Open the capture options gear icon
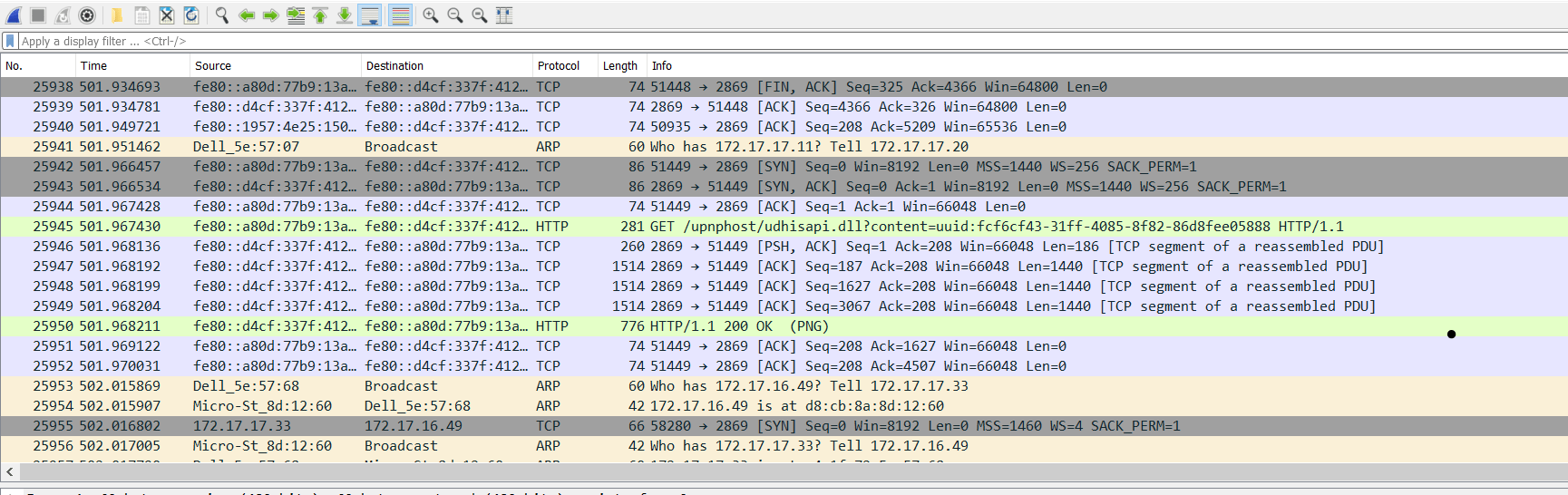The width and height of the screenshot is (1568, 495). pos(87,15)
